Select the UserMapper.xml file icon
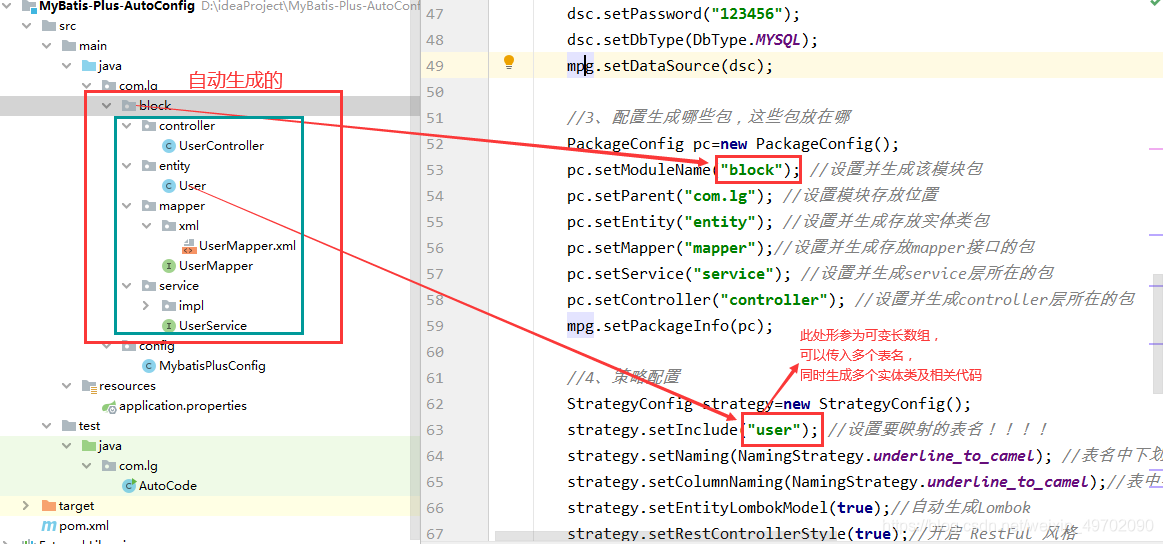1163x544 pixels. [188, 246]
